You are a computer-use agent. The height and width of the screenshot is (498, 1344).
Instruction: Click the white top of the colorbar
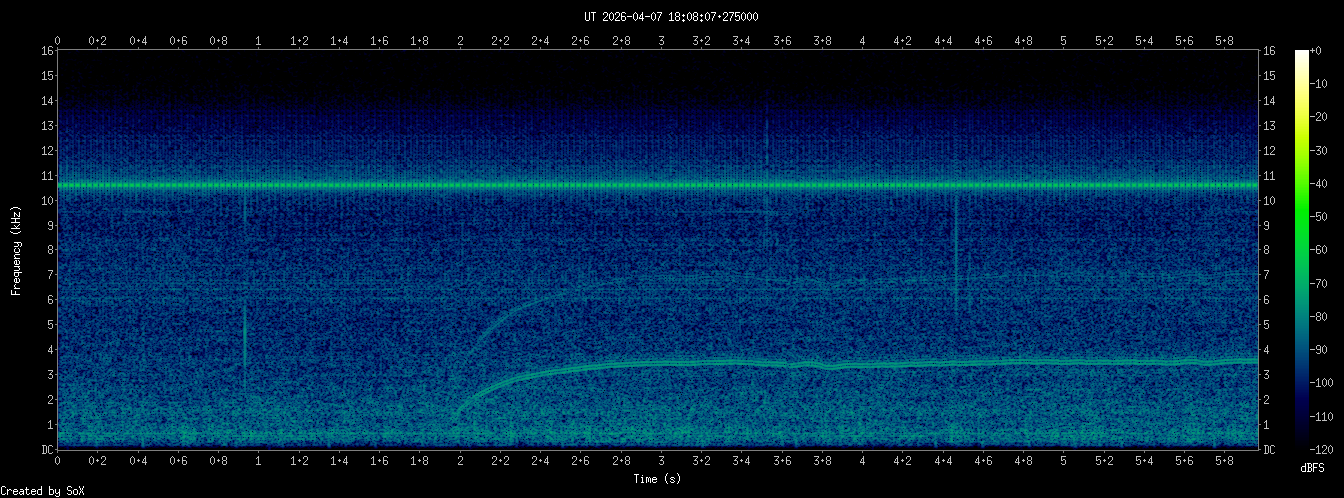1301,54
